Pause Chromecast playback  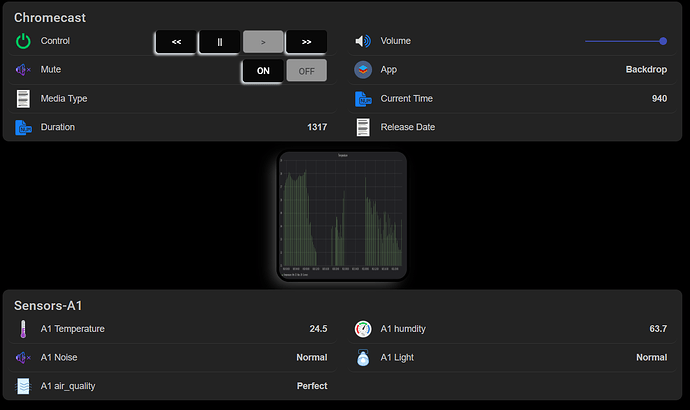pyautogui.click(x=219, y=42)
